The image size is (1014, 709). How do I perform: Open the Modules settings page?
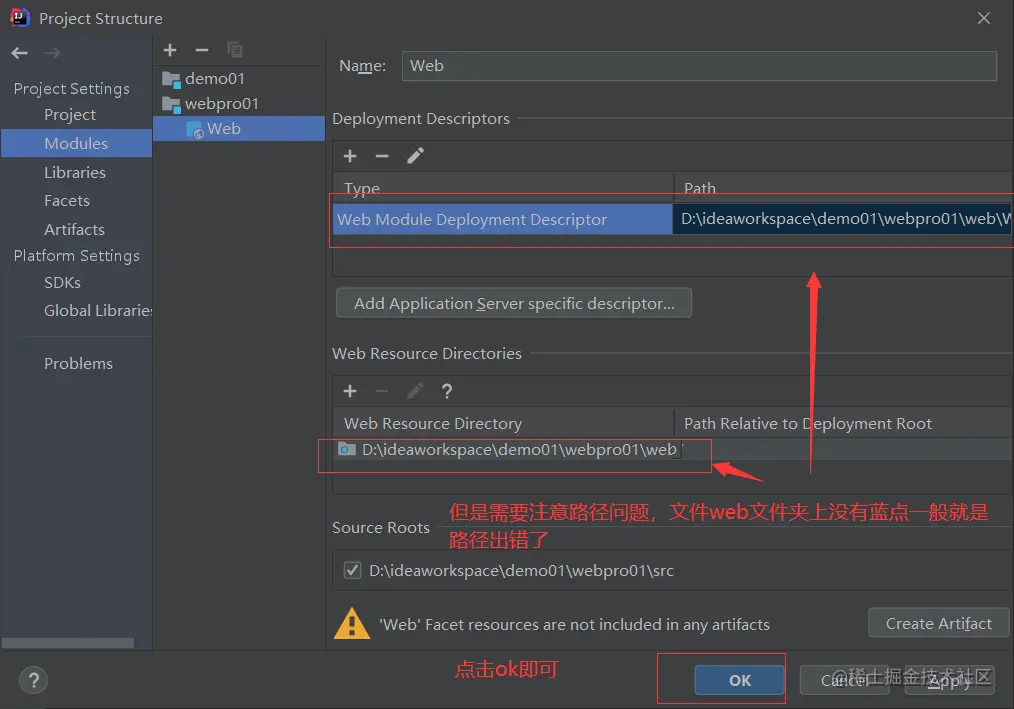pyautogui.click(x=76, y=143)
